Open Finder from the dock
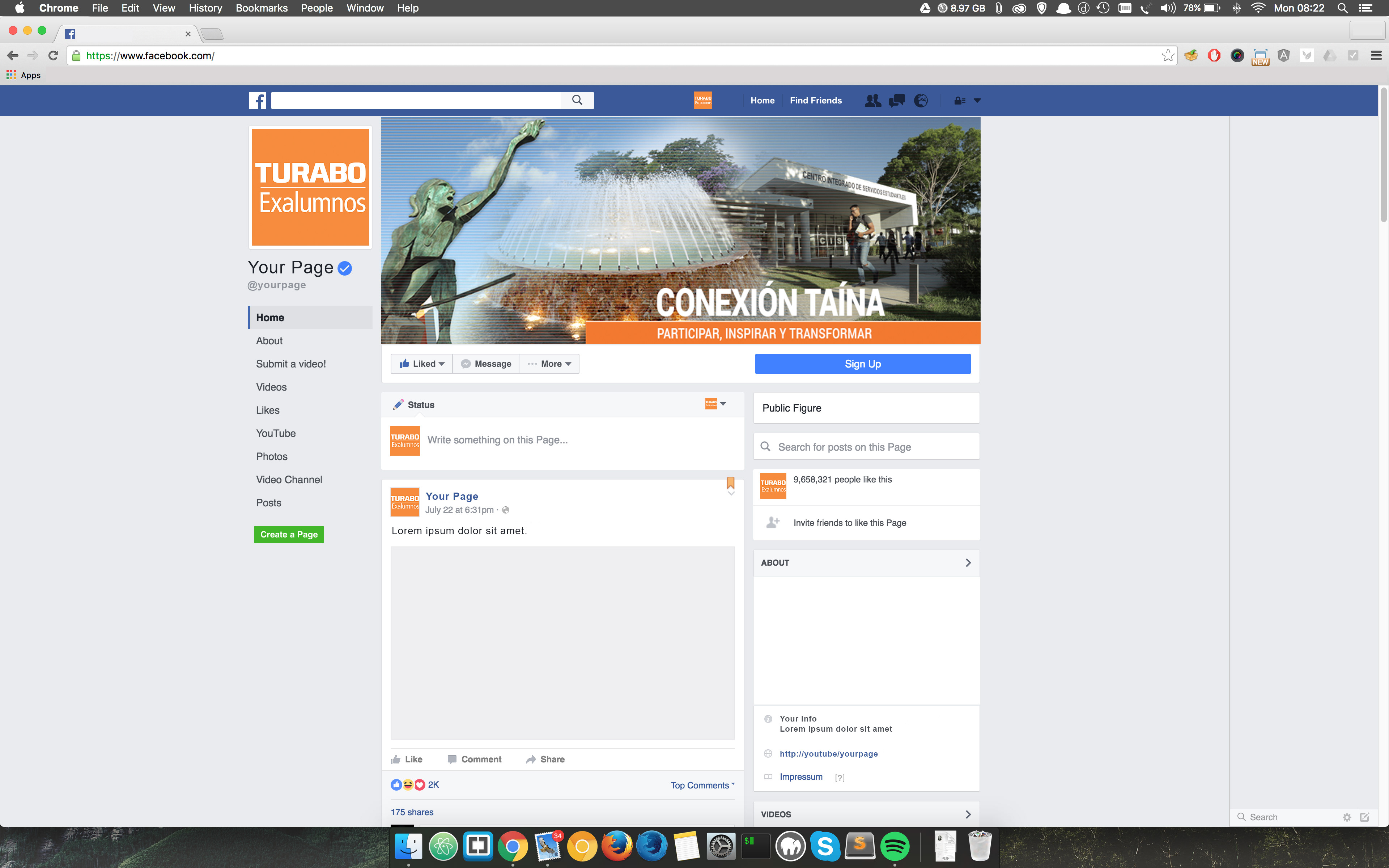The image size is (1389, 868). pyautogui.click(x=409, y=846)
